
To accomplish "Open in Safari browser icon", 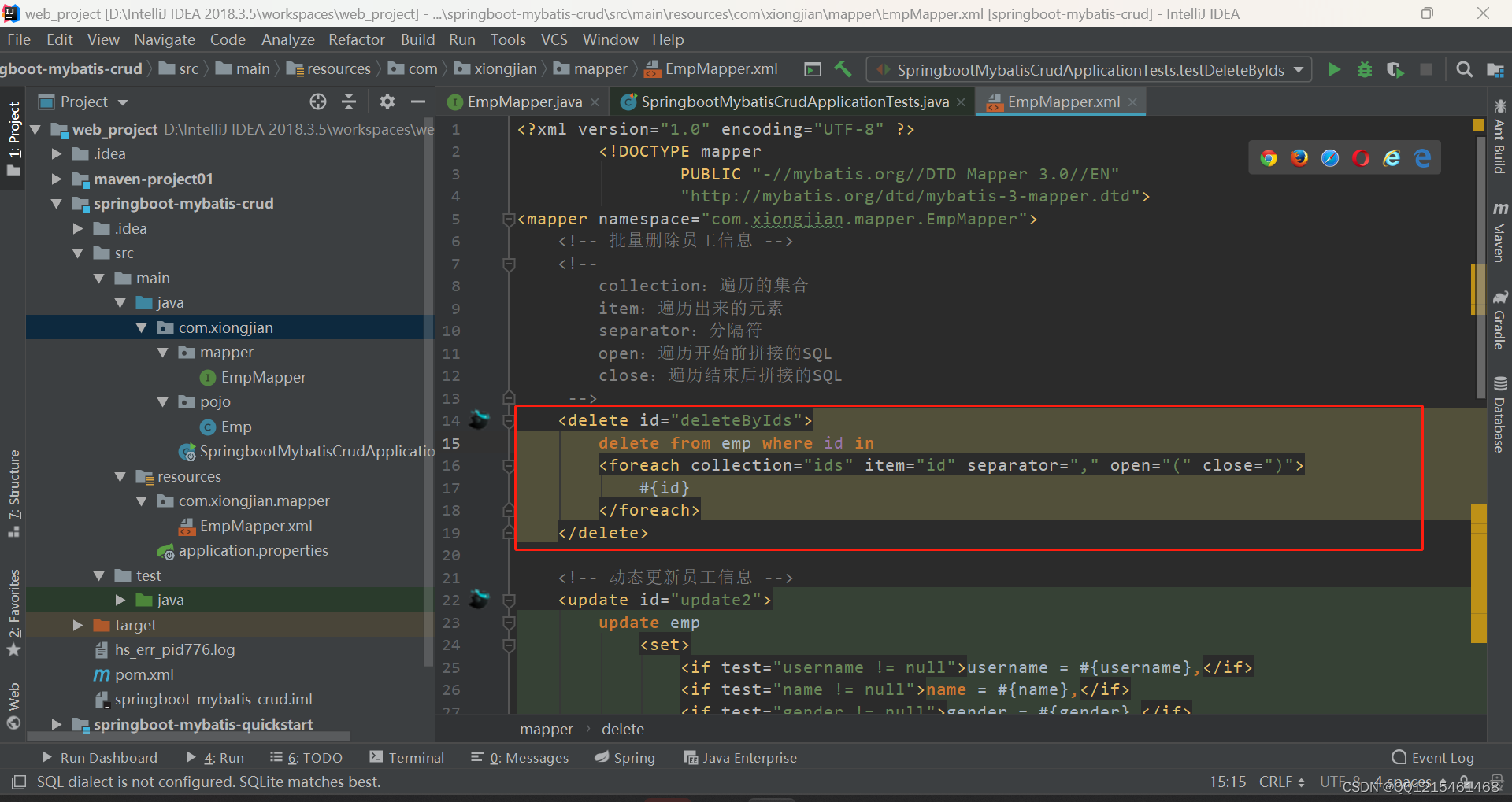I will tap(1330, 158).
